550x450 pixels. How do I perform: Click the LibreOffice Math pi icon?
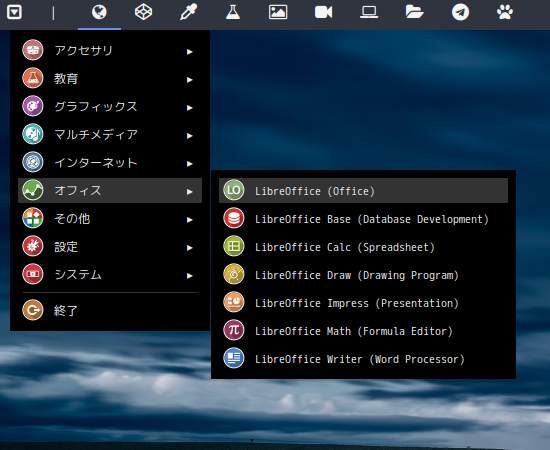(234, 330)
